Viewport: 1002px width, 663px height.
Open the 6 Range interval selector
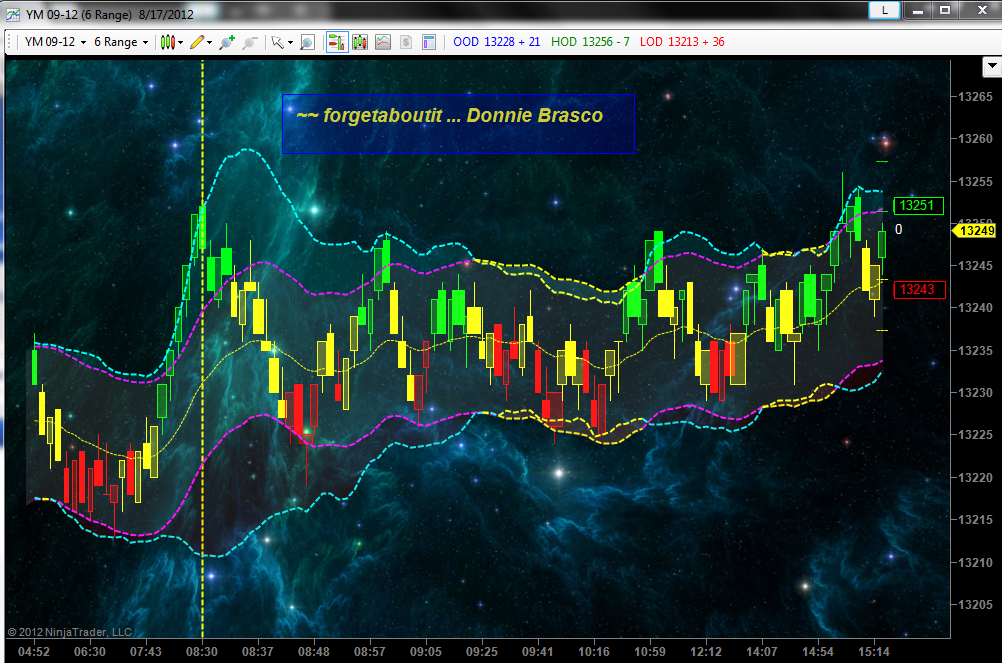point(121,42)
